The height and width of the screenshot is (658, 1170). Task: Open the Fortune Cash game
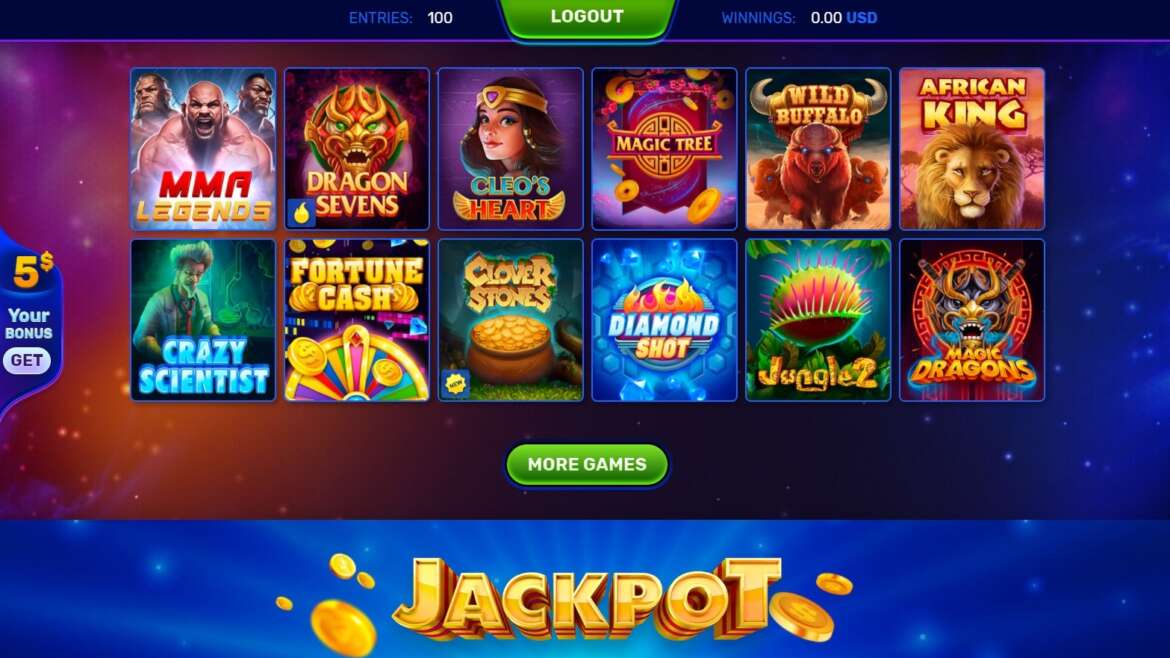point(357,320)
